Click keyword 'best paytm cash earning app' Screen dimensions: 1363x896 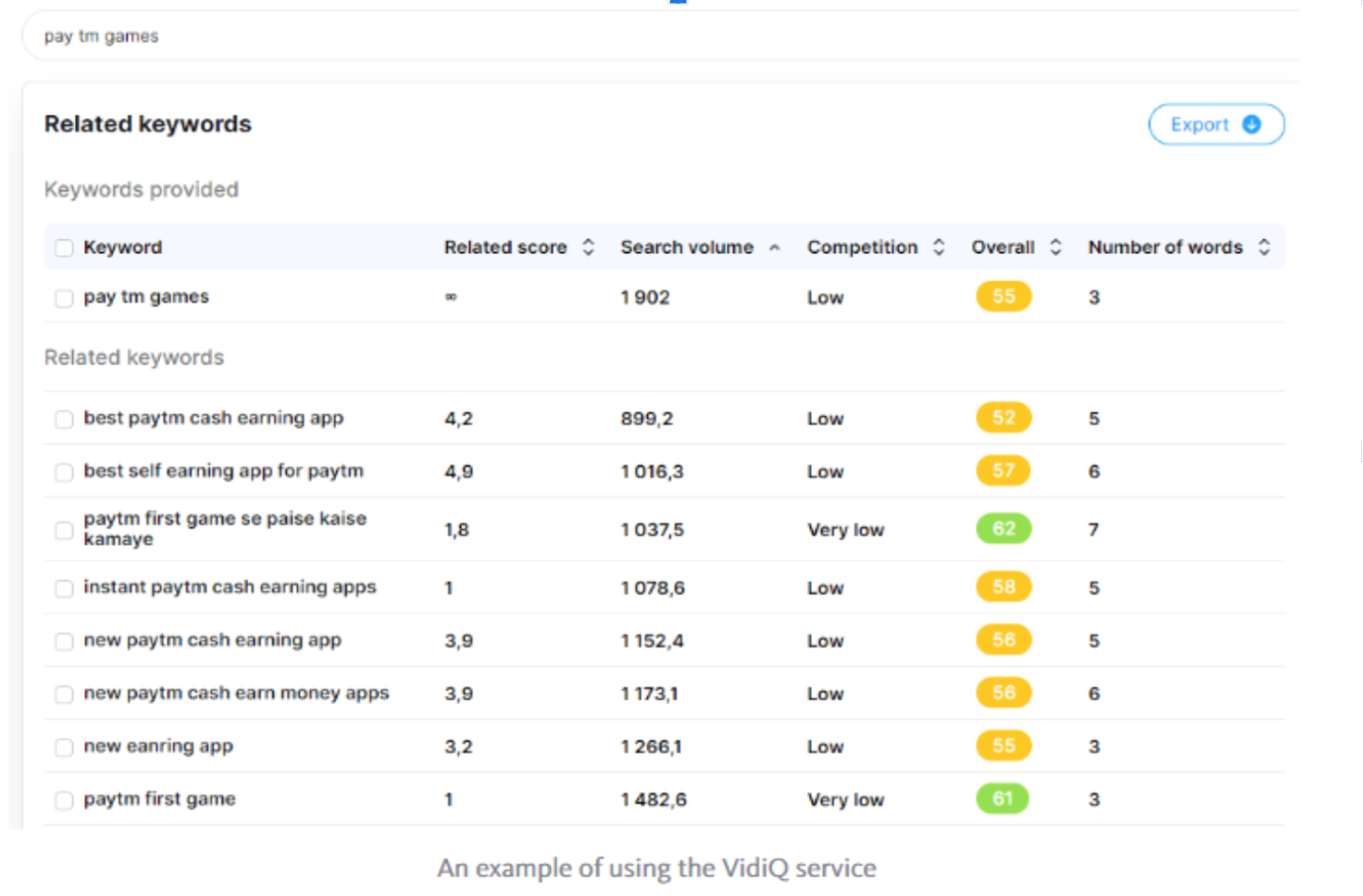(x=214, y=418)
